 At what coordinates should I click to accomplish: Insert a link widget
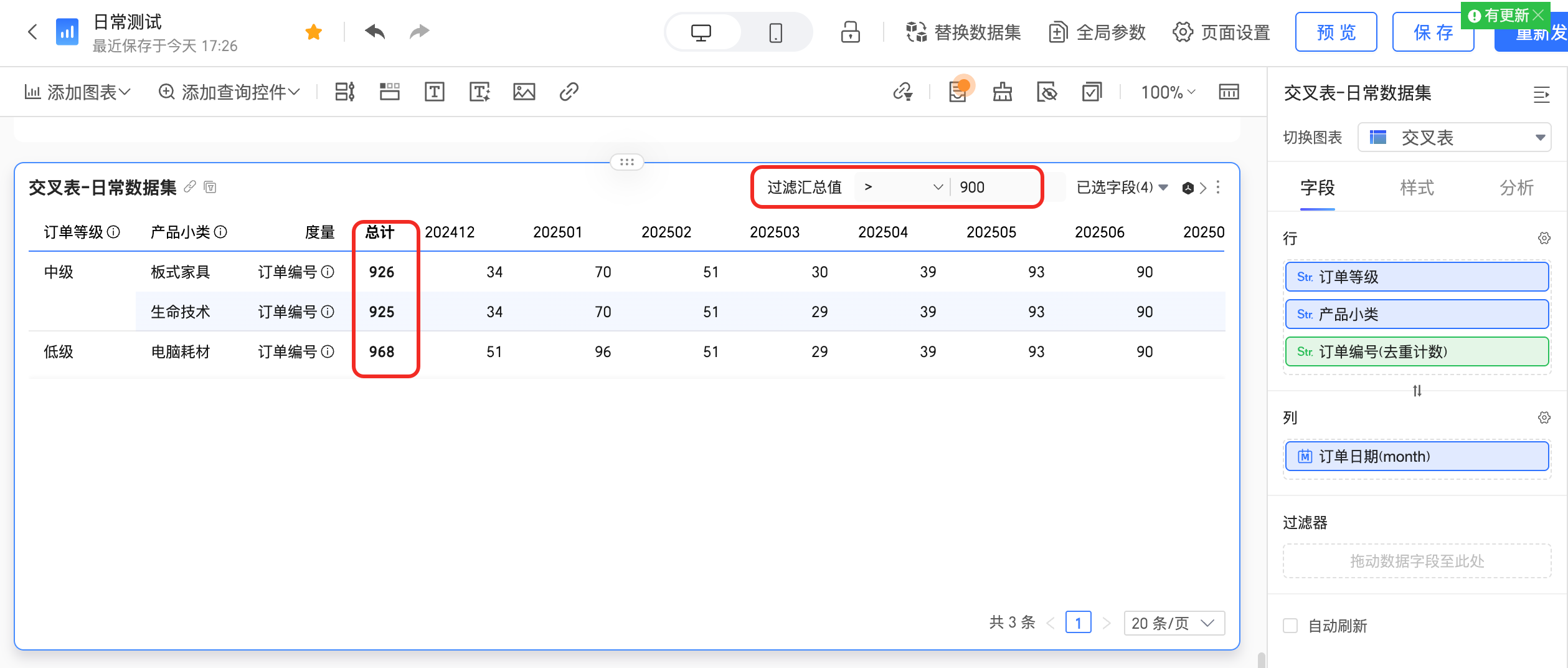click(569, 92)
